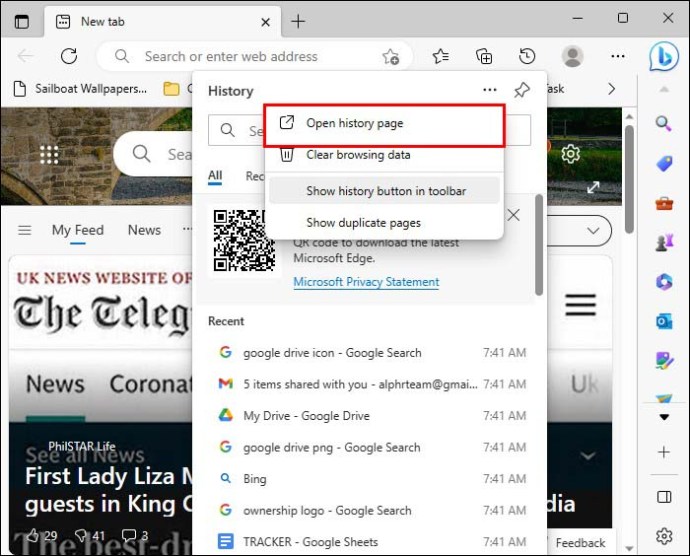
Task: Open the Bing chat sidebar icon
Action: (x=664, y=56)
